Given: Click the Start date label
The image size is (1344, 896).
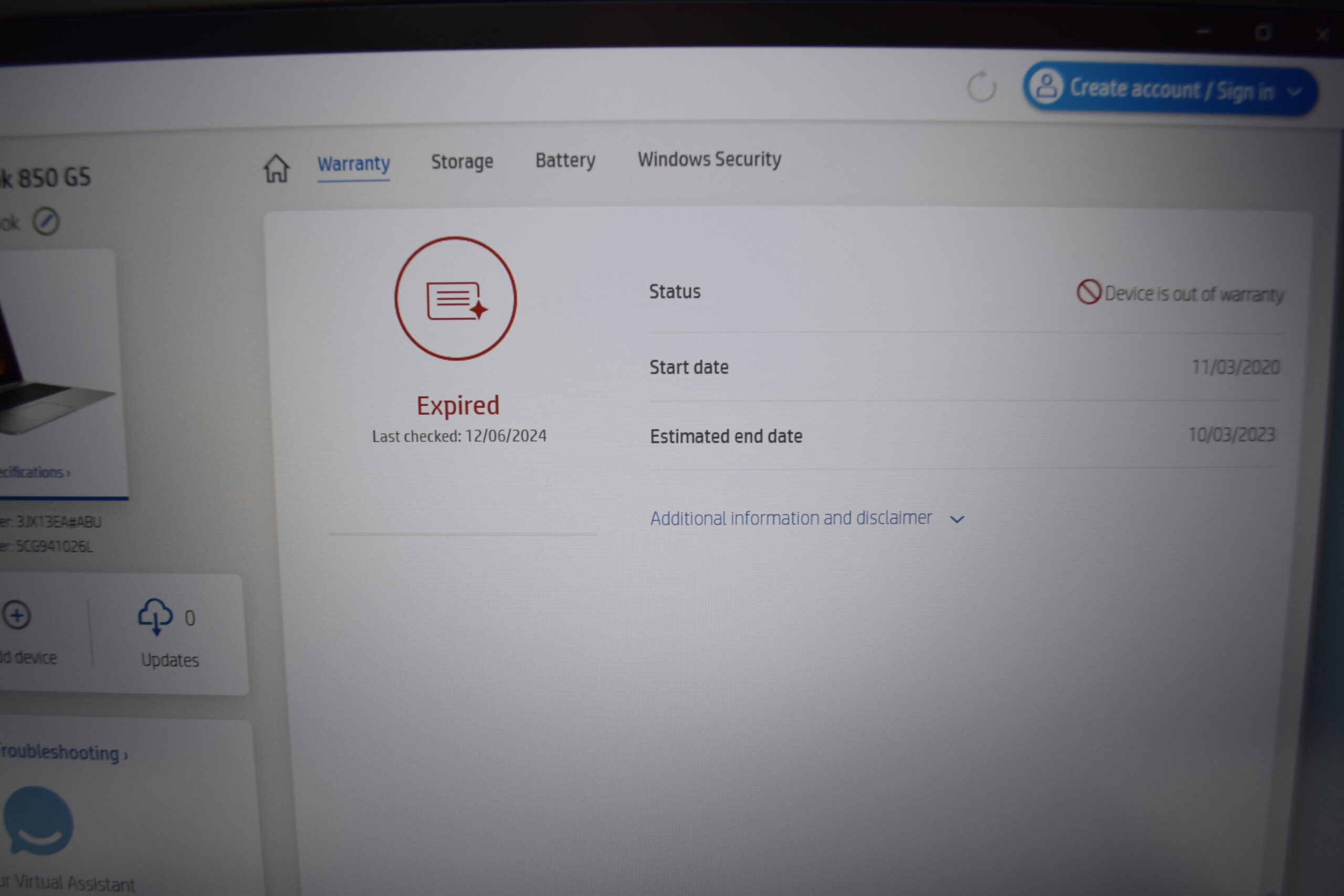Looking at the screenshot, I should tap(689, 367).
